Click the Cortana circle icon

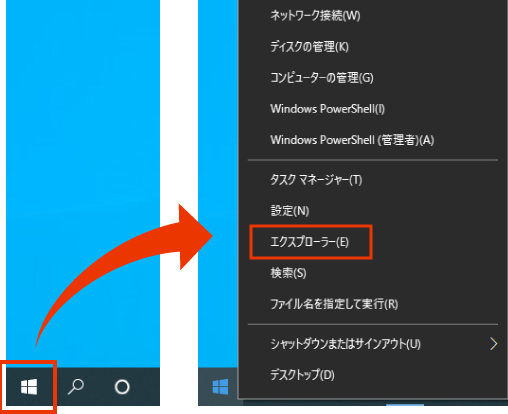[122, 387]
